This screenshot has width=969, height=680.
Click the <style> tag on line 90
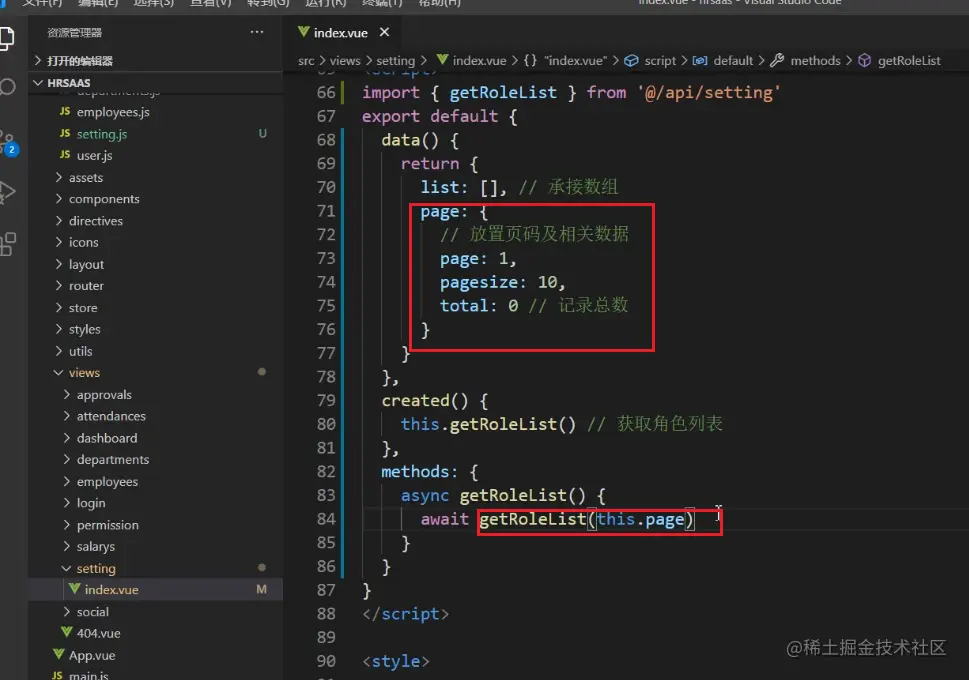pyautogui.click(x=396, y=661)
